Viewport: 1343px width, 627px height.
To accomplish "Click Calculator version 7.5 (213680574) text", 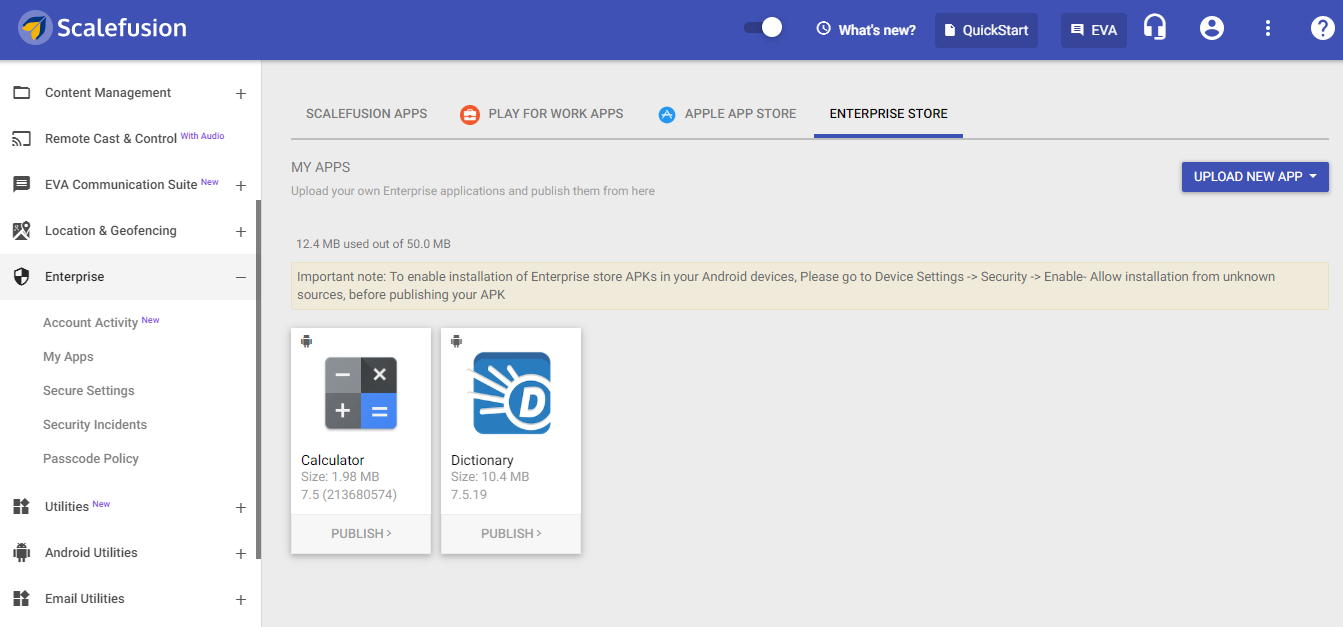I will 349,495.
